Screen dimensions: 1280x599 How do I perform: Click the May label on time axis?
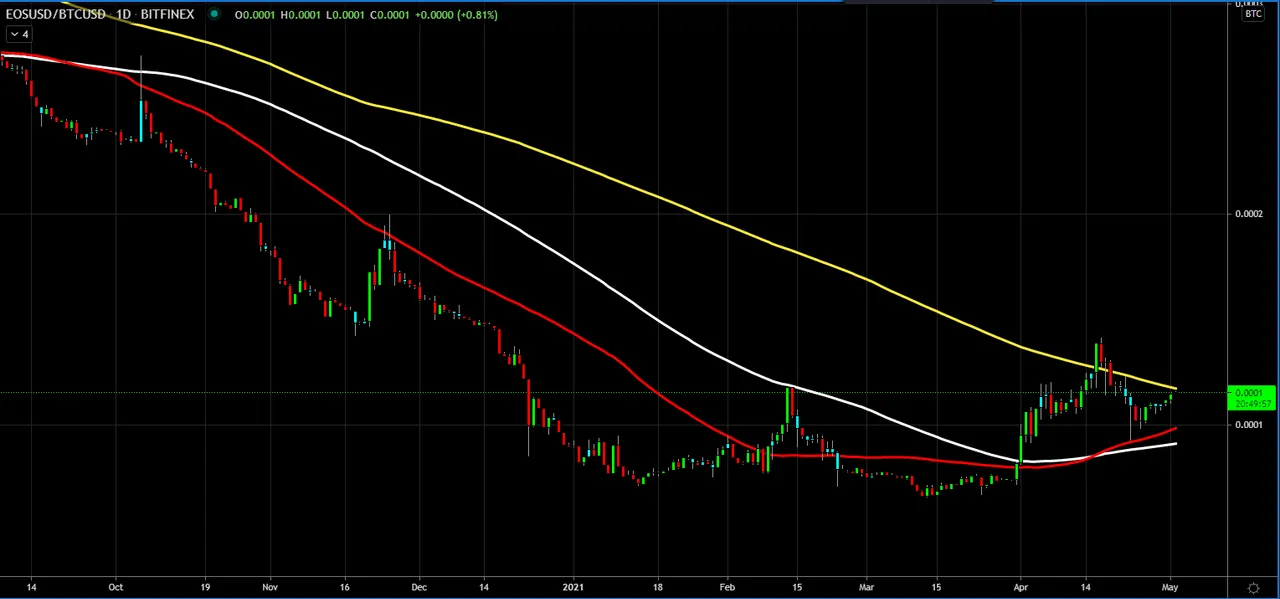click(x=1170, y=587)
